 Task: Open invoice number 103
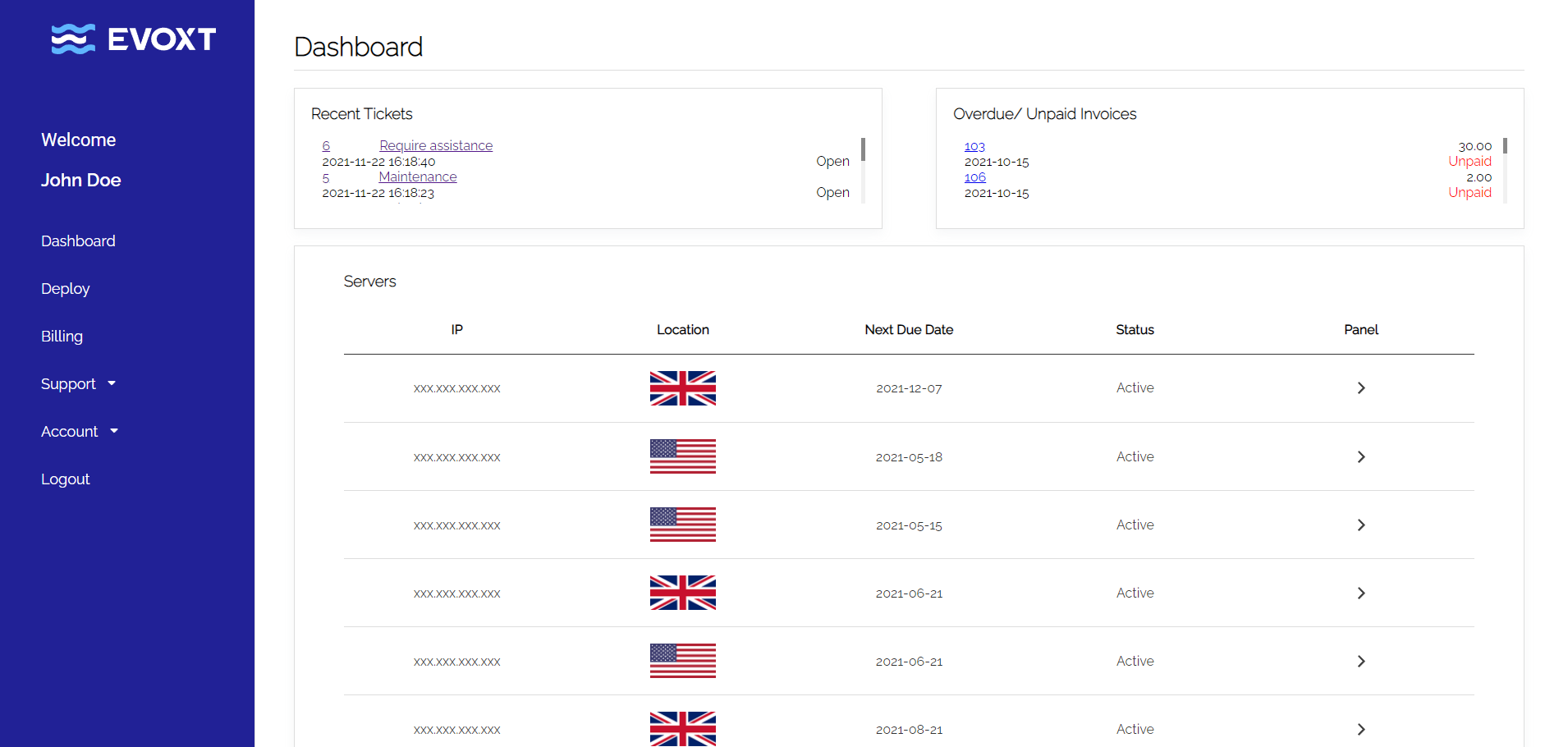[974, 146]
